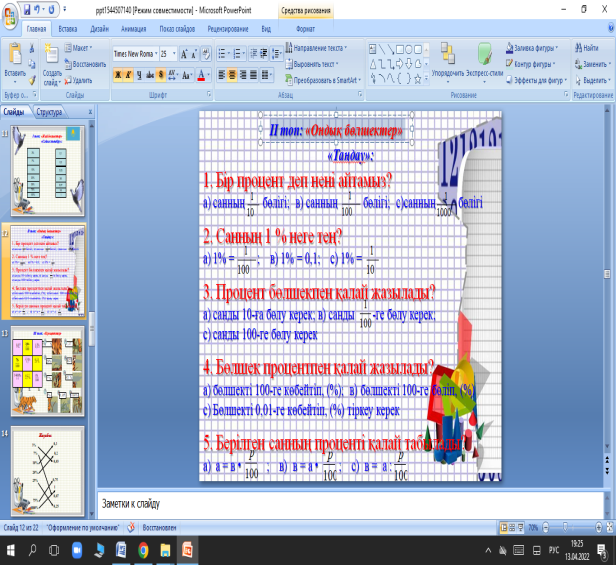616x565 pixels.
Task: Select the slide 14 thumbnail
Action: tap(48, 471)
